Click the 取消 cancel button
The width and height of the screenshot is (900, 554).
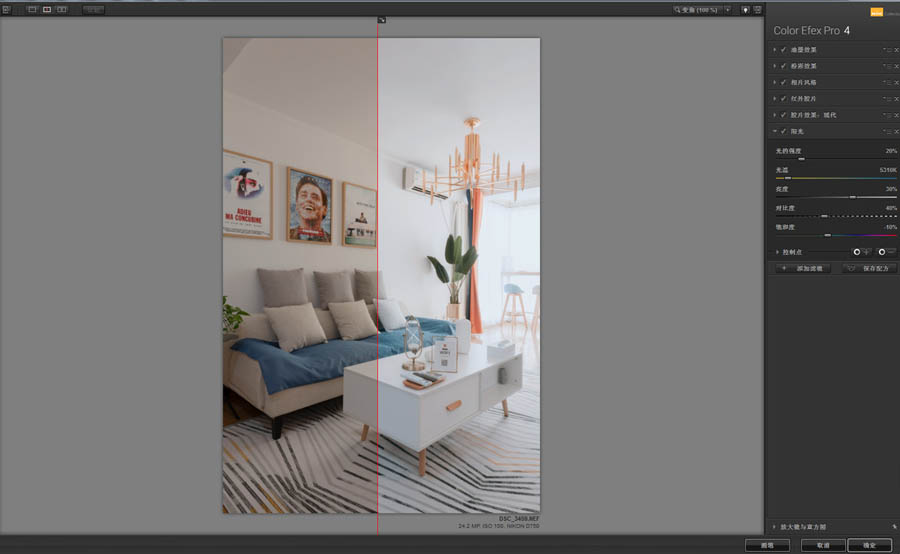pyautogui.click(x=823, y=545)
